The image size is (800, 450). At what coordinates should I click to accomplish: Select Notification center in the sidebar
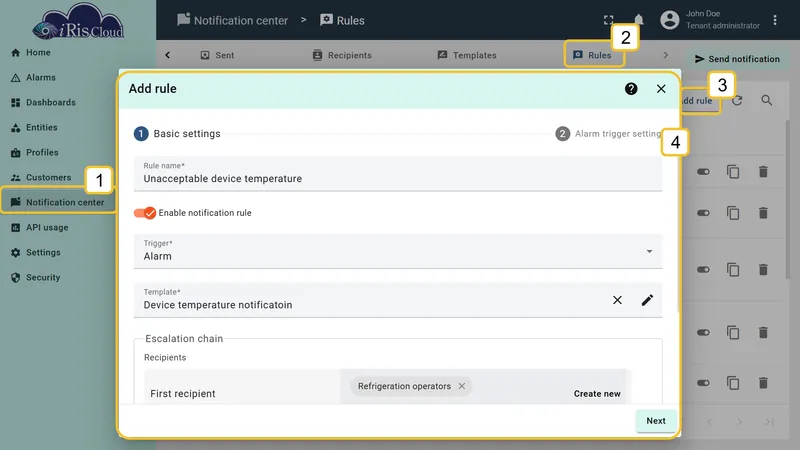58,203
